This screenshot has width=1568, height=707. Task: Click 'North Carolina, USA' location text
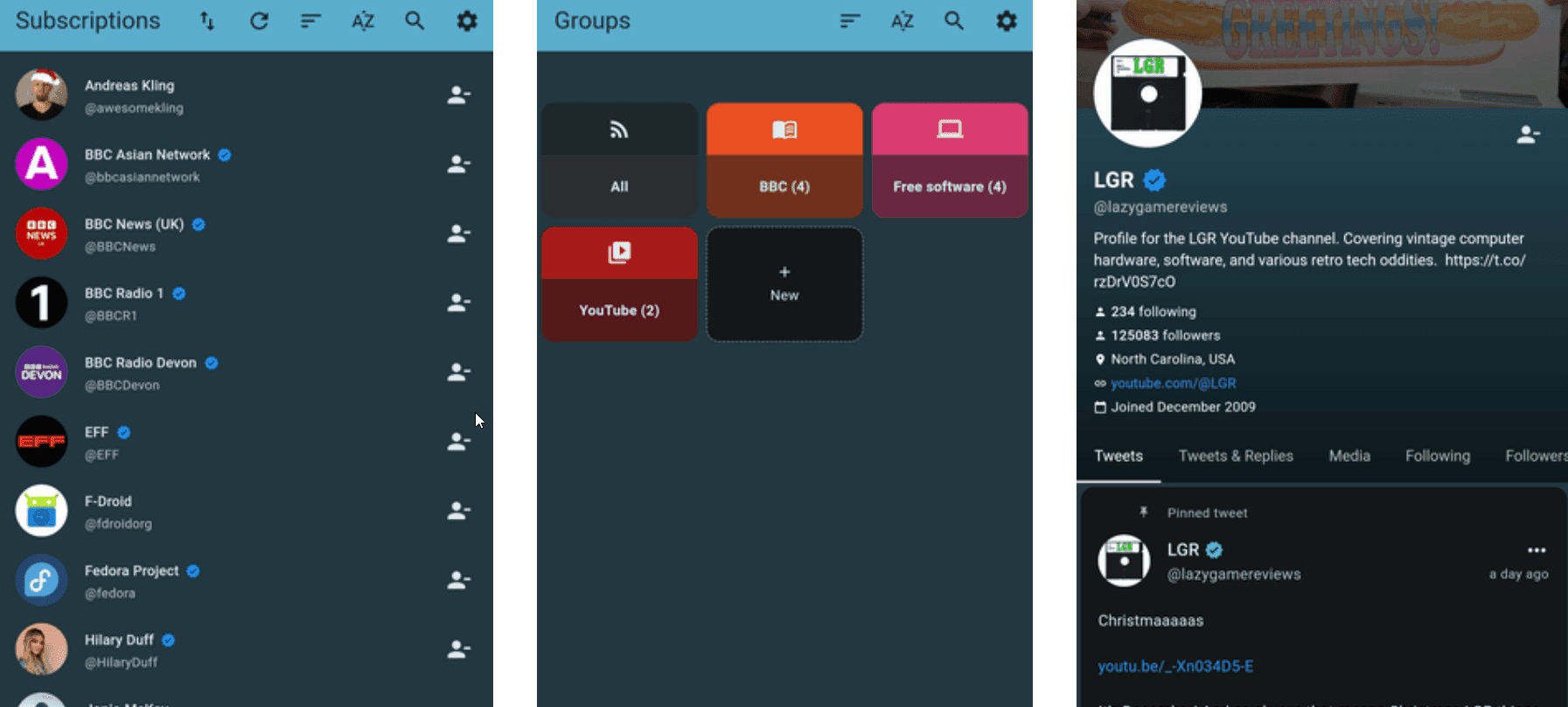[1173, 360]
